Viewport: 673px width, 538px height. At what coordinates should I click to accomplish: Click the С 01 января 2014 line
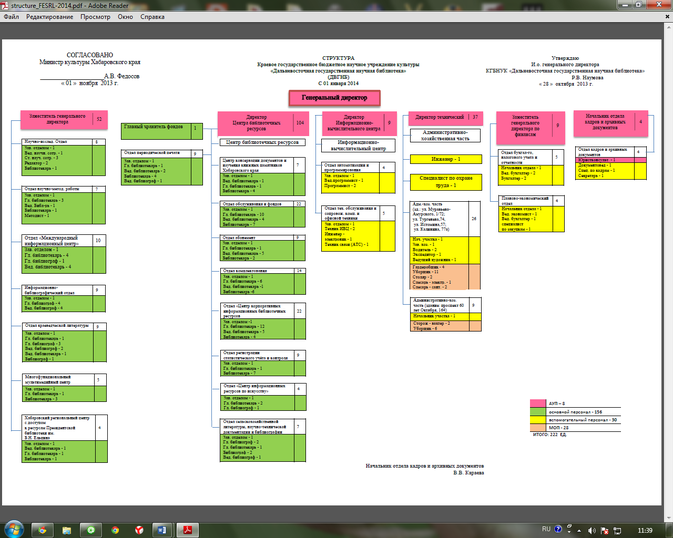coord(338,83)
